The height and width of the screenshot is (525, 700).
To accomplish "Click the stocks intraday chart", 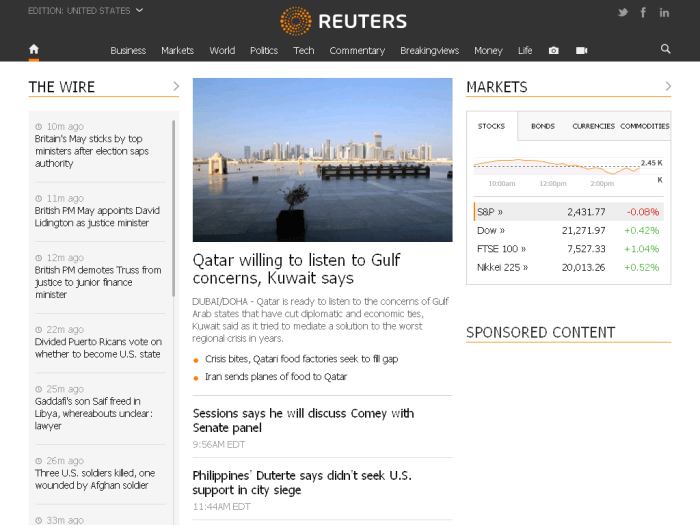I will (568, 171).
